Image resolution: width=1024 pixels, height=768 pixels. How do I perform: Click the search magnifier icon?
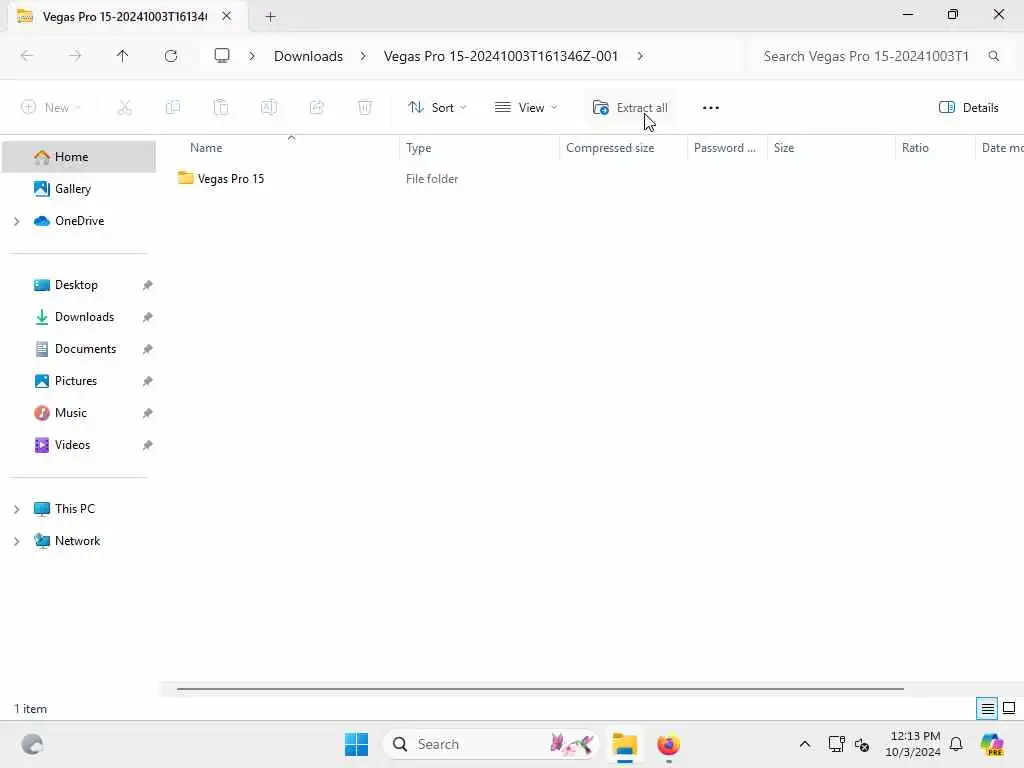tap(993, 56)
